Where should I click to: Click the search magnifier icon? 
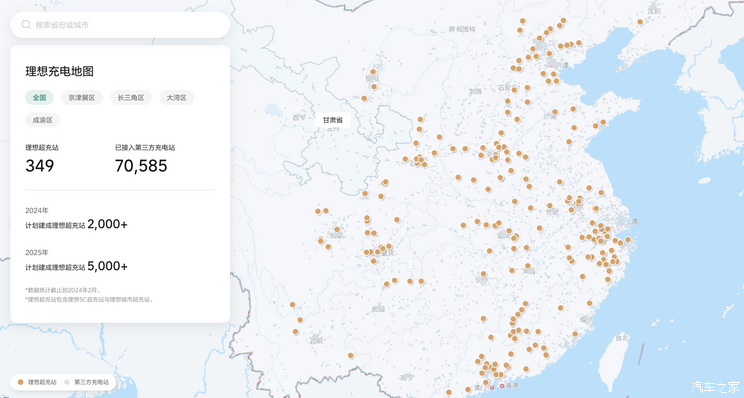pos(26,25)
